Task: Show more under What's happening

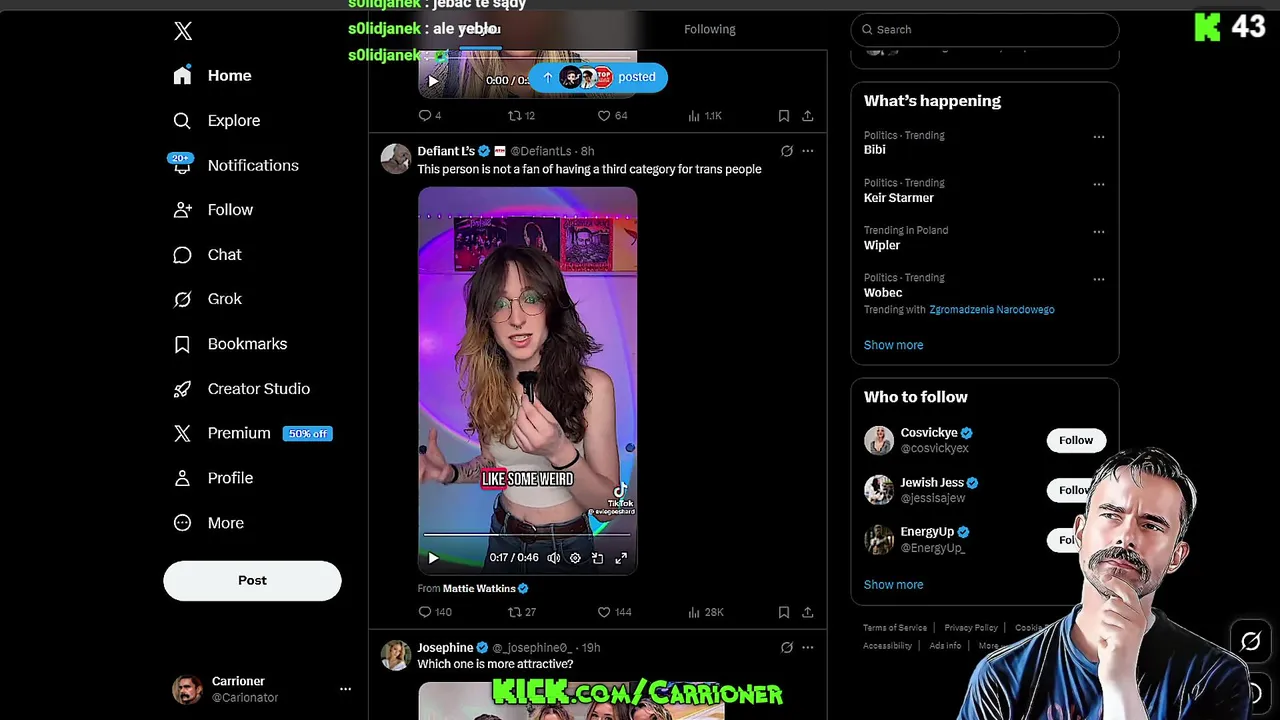Action: (893, 345)
